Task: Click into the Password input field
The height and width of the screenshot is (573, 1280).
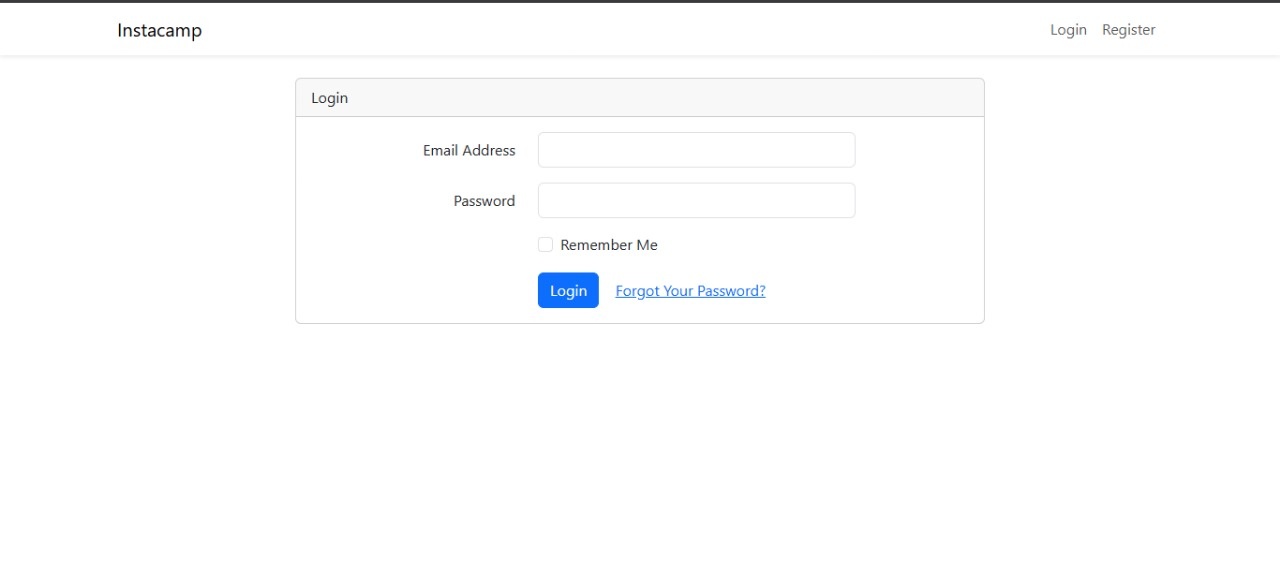Action: pyautogui.click(x=696, y=200)
